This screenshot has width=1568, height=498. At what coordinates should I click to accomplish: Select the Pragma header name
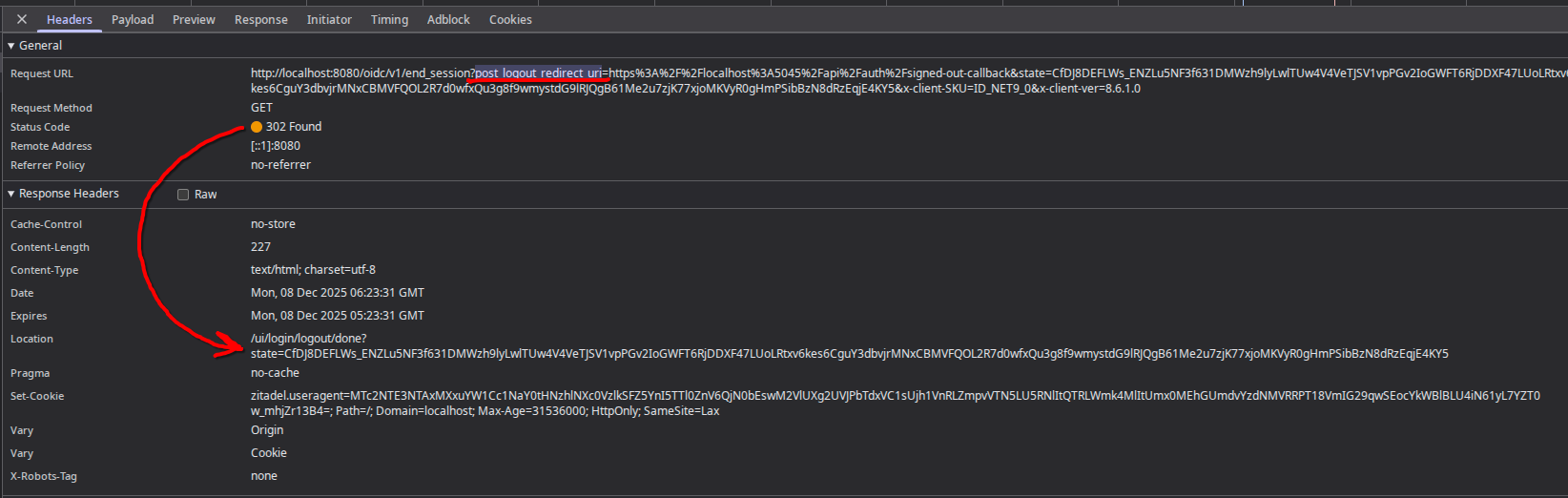point(30,373)
